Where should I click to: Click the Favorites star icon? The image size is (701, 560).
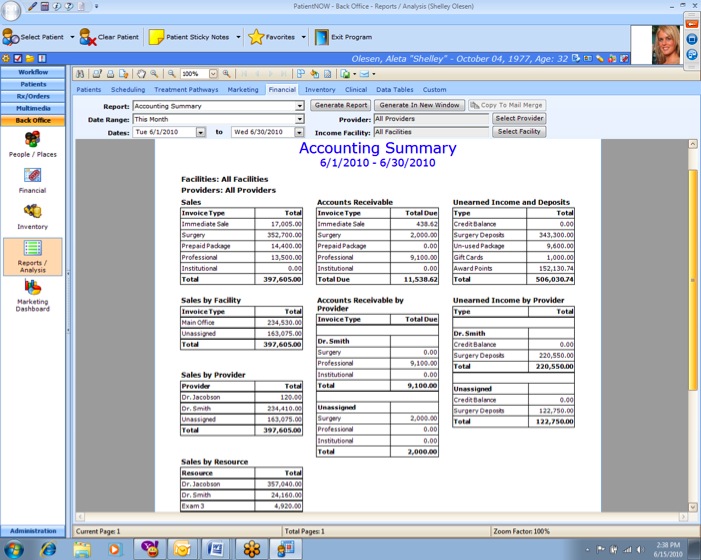tap(256, 37)
